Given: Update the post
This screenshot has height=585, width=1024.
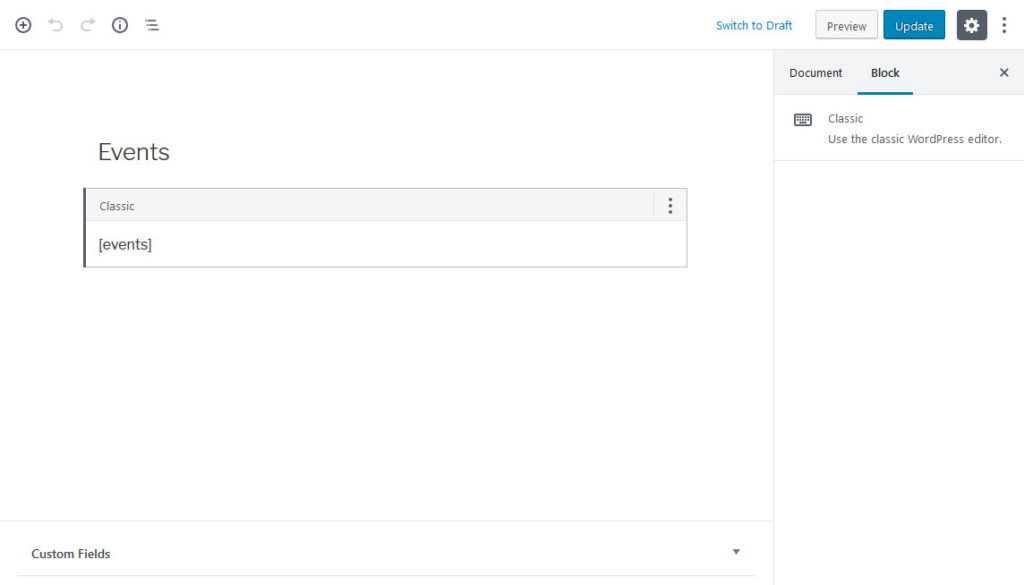Looking at the screenshot, I should 913,25.
